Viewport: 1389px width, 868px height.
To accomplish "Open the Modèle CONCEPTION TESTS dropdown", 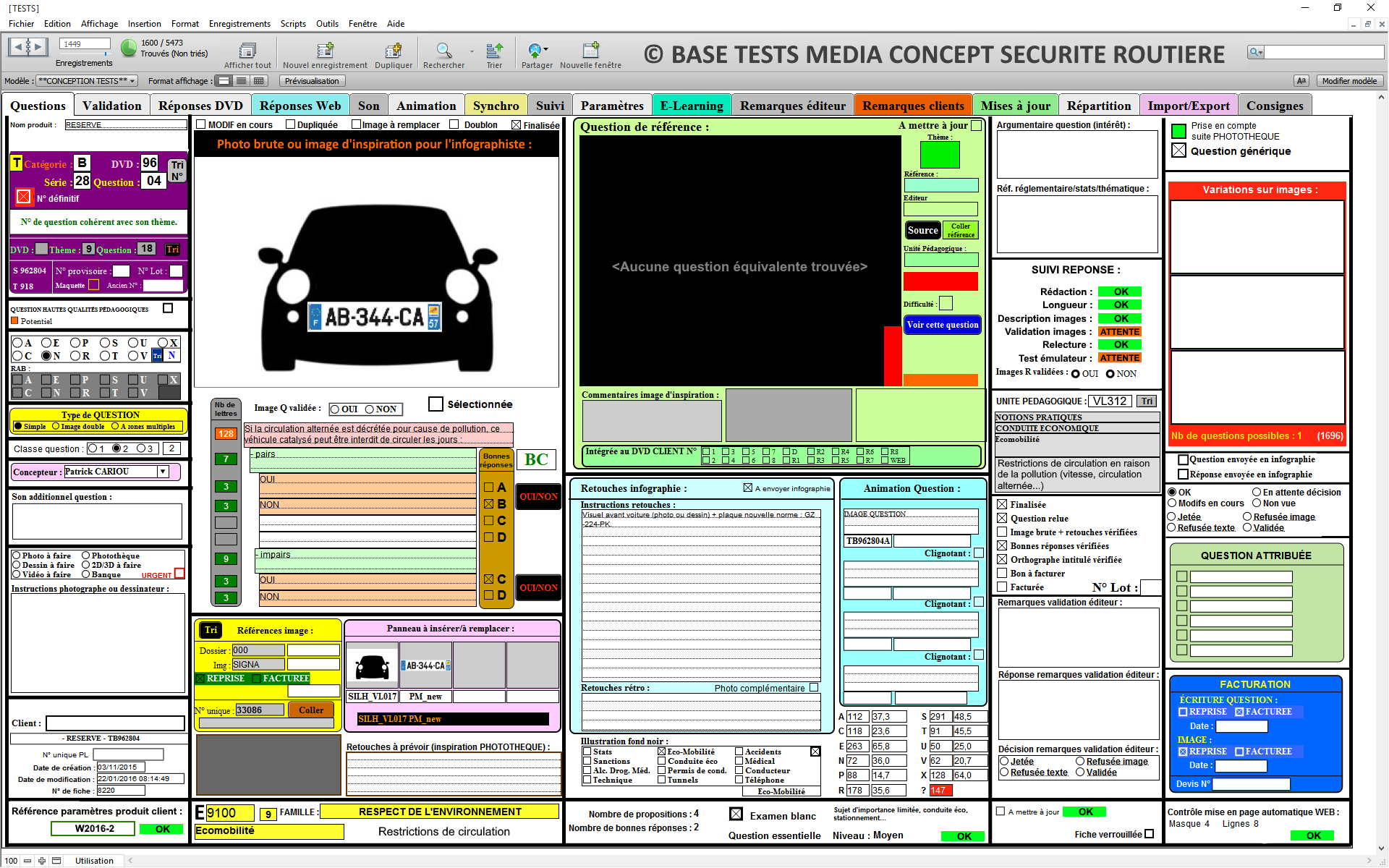I will [87, 81].
